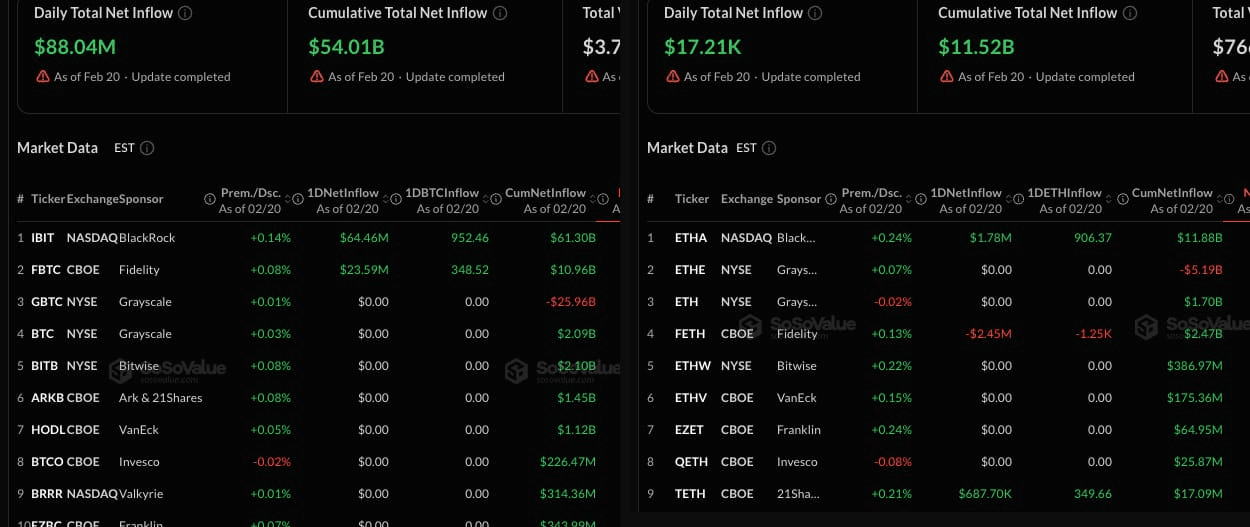The height and width of the screenshot is (527, 1250).
Task: Sort Ethereum table by Prem./Dsc. arrows
Action: pyautogui.click(x=908, y=200)
